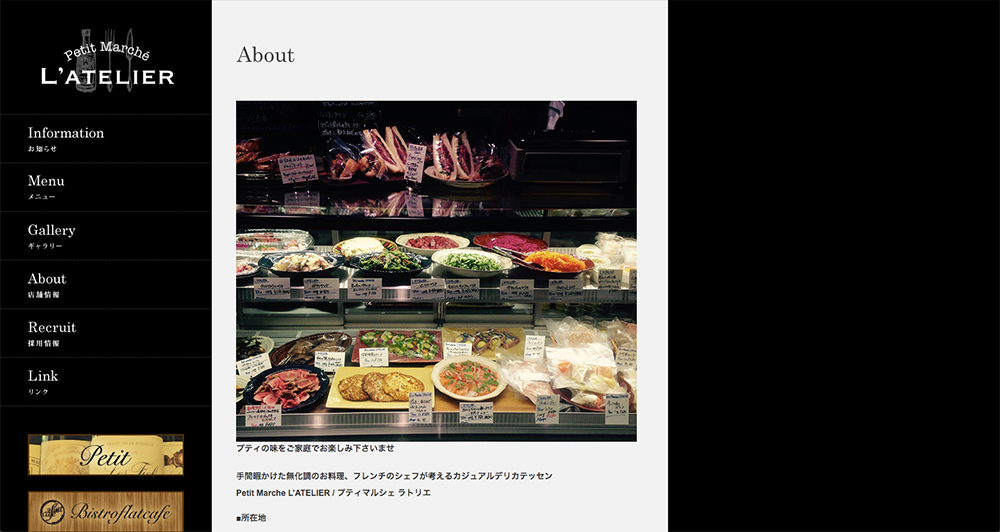1000x532 pixels.
Task: Click the round emblem on Bistroflatcafe banner
Action: 52,512
